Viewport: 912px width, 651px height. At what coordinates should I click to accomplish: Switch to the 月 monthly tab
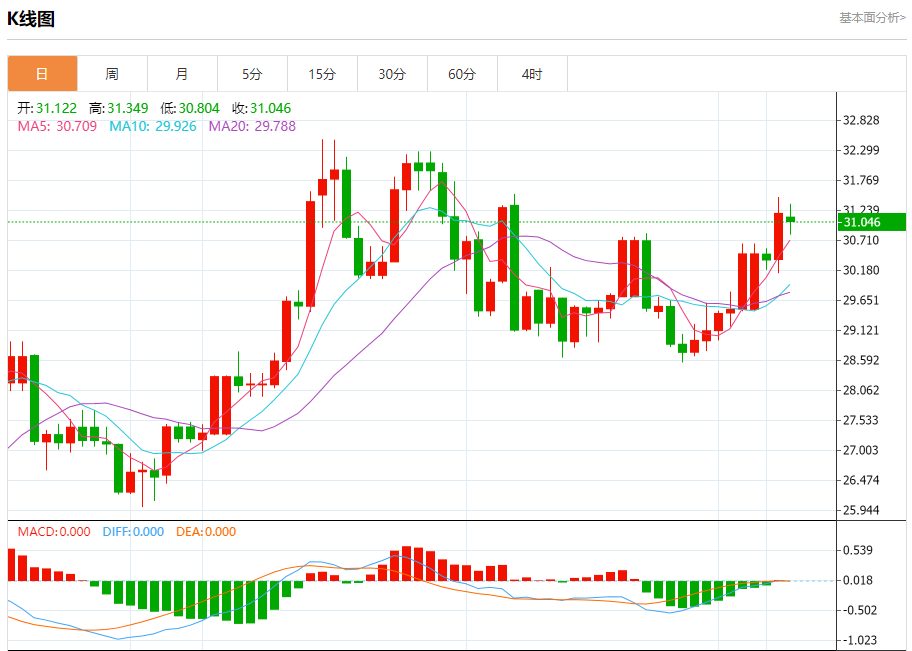point(182,74)
